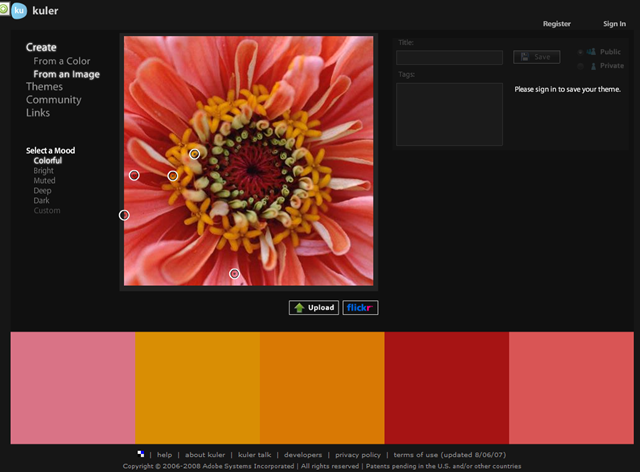The image size is (640, 472).
Task: Open Community in the sidebar
Action: [x=53, y=100]
